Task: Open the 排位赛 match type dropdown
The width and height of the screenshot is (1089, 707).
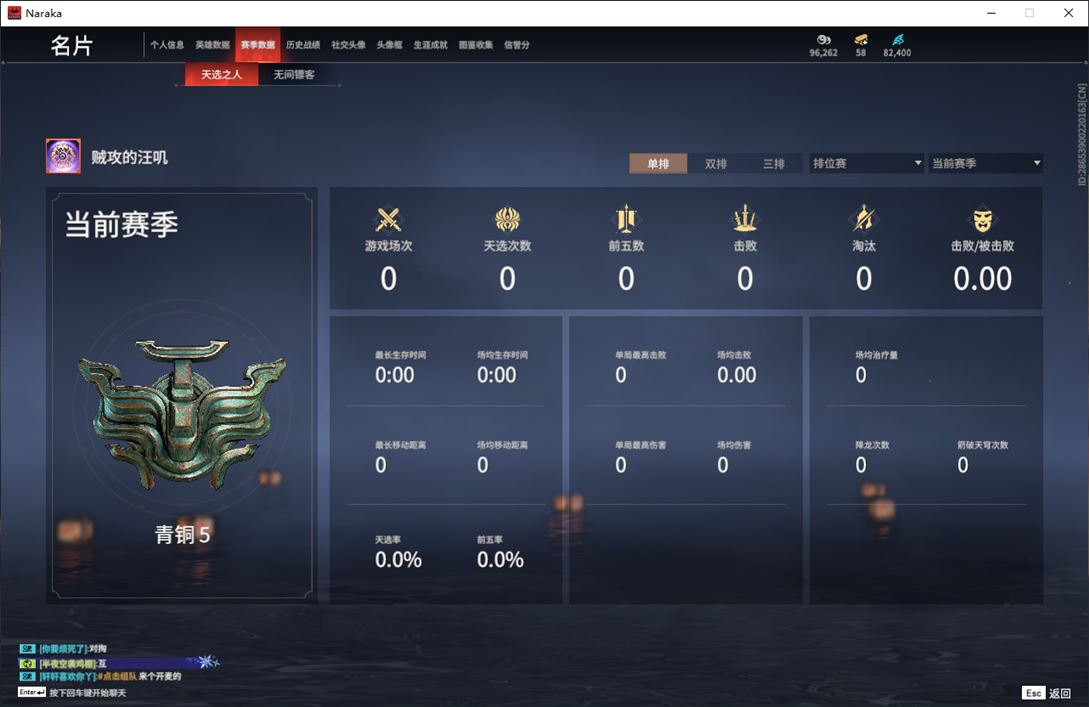Action: click(866, 163)
